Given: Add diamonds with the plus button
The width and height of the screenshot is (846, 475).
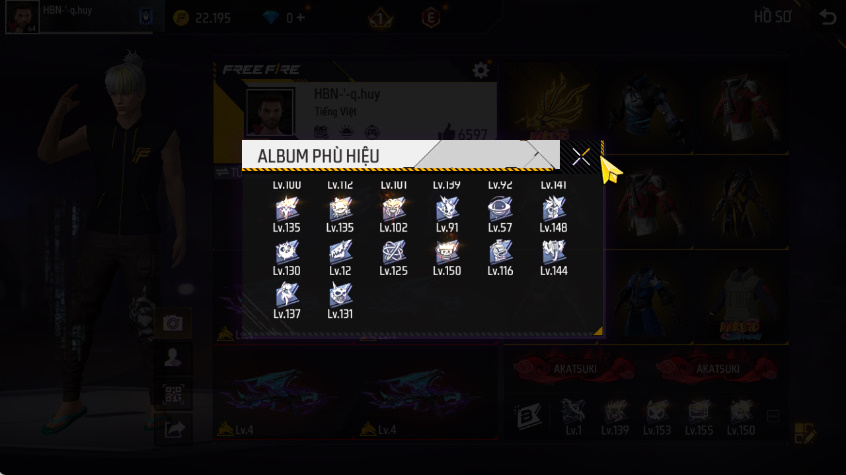Looking at the screenshot, I should pos(300,18).
